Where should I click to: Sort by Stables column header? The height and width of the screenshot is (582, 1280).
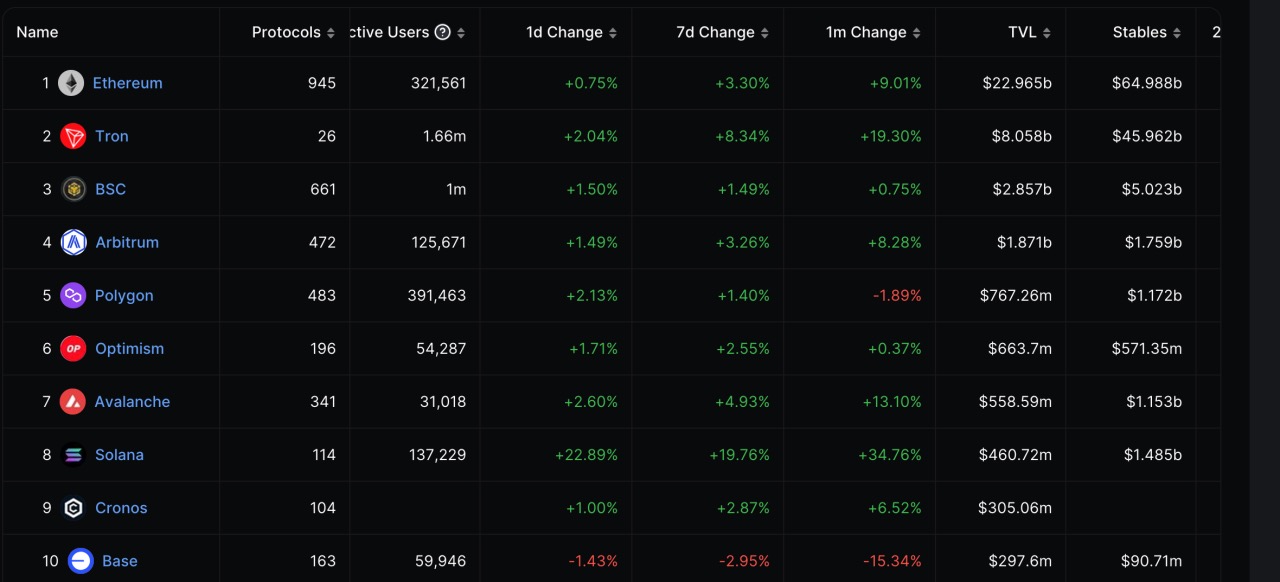[1146, 32]
